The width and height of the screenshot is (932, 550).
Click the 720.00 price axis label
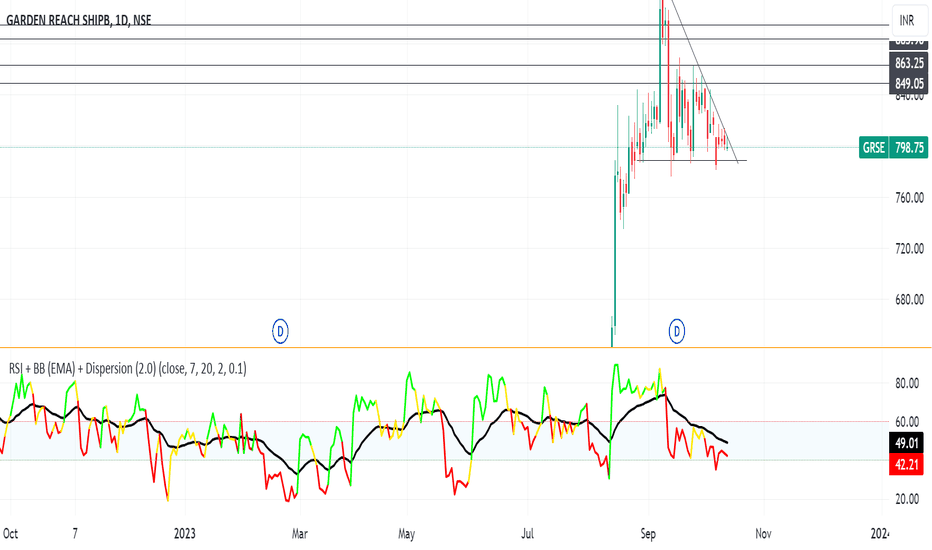point(909,249)
